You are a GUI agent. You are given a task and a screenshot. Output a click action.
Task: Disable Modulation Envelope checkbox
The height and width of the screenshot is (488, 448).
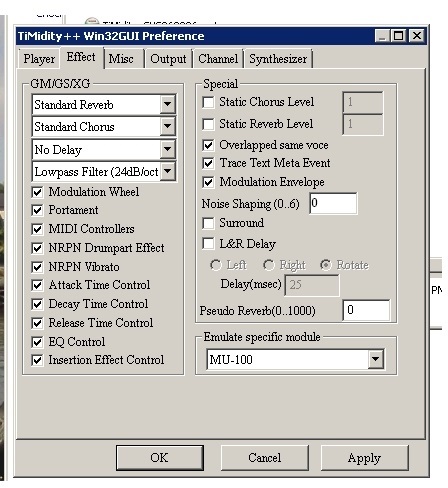click(208, 182)
